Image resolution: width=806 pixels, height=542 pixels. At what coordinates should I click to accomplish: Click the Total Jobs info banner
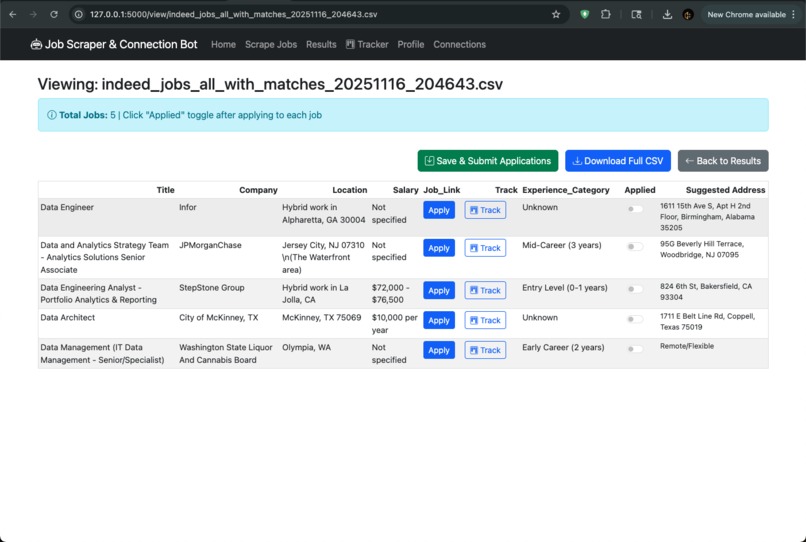pyautogui.click(x=403, y=115)
